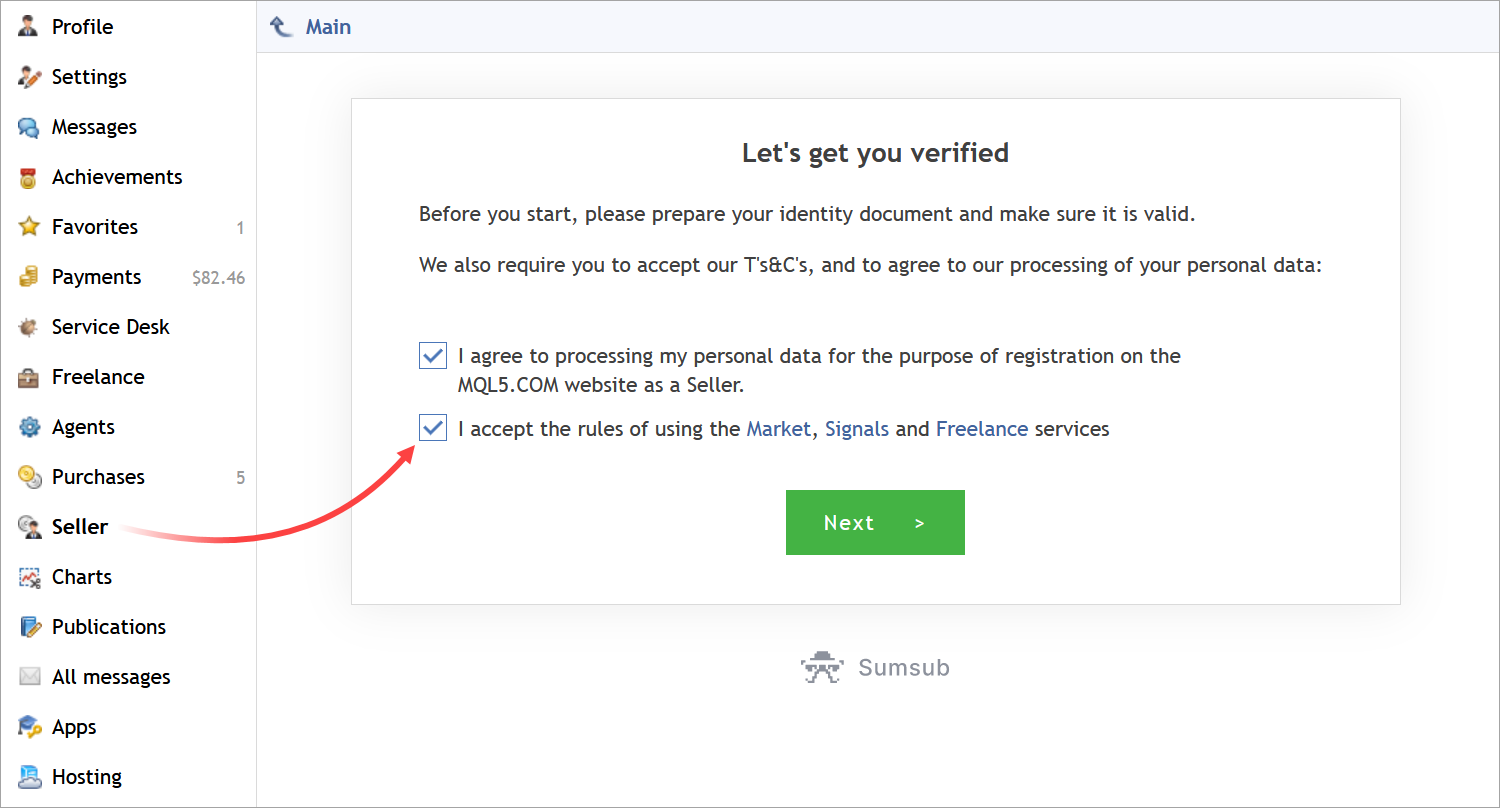The width and height of the screenshot is (1500, 808).
Task: Go to Service Desk section
Action: point(110,327)
